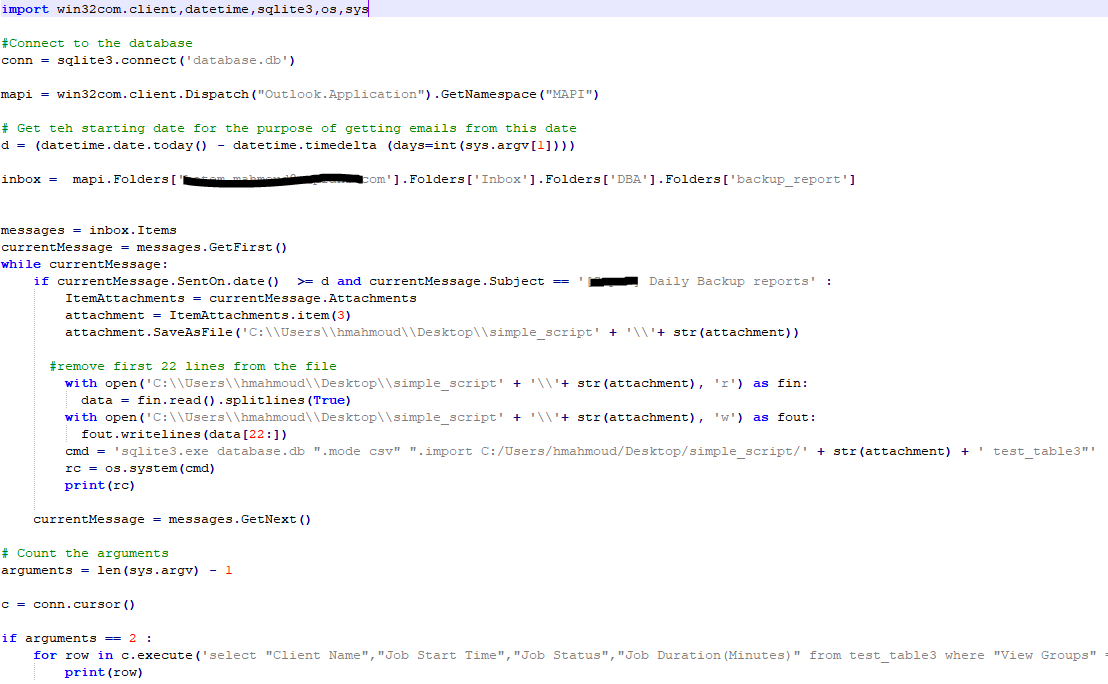Click the 'cmd = sqlite3.exe database.db' line

(580, 450)
